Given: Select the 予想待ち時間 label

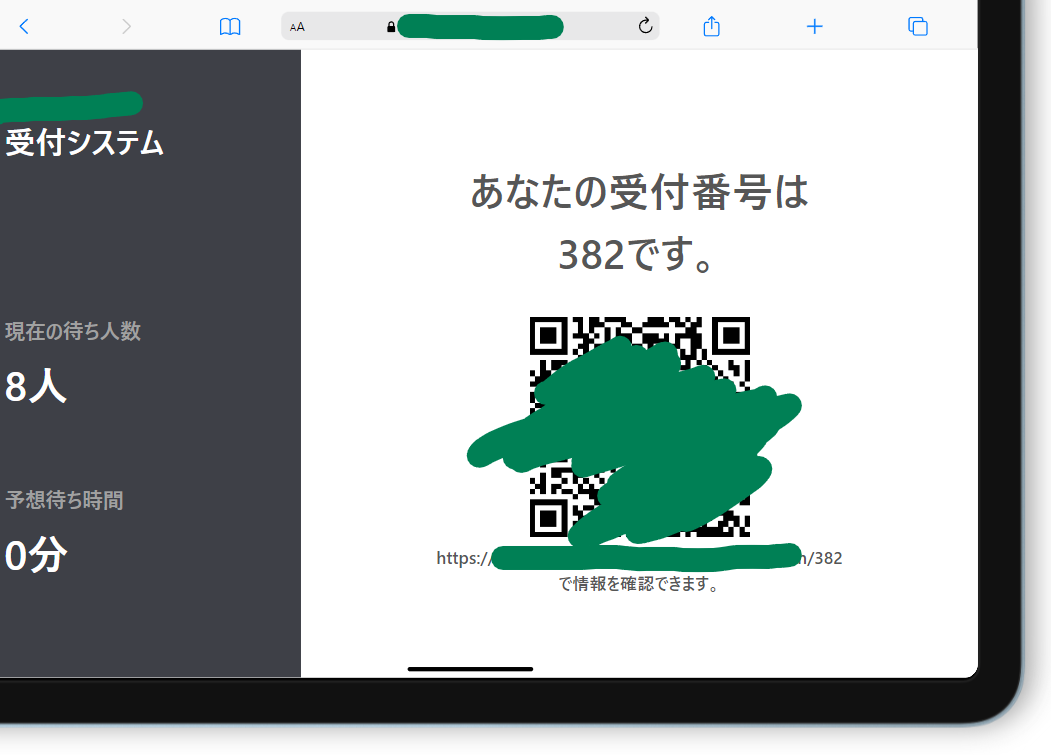Looking at the screenshot, I should (64, 500).
